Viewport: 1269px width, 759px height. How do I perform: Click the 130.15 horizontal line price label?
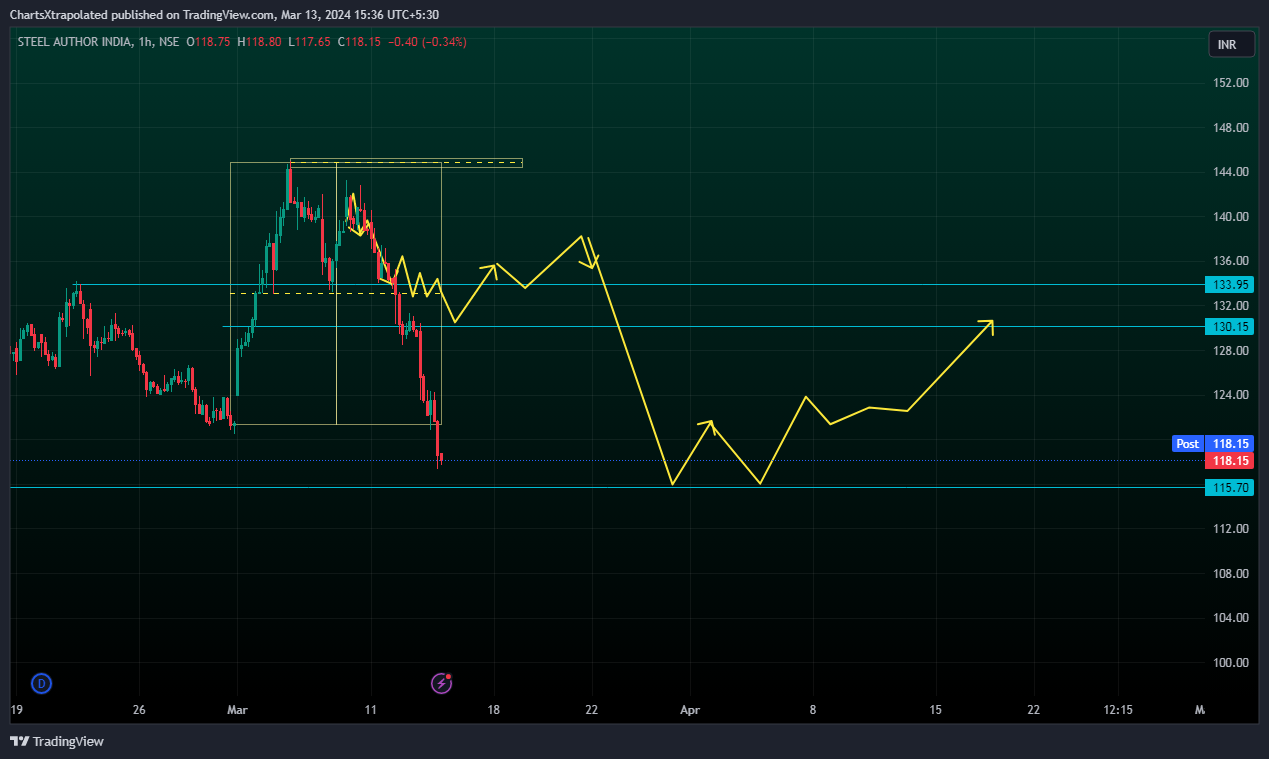(1229, 327)
